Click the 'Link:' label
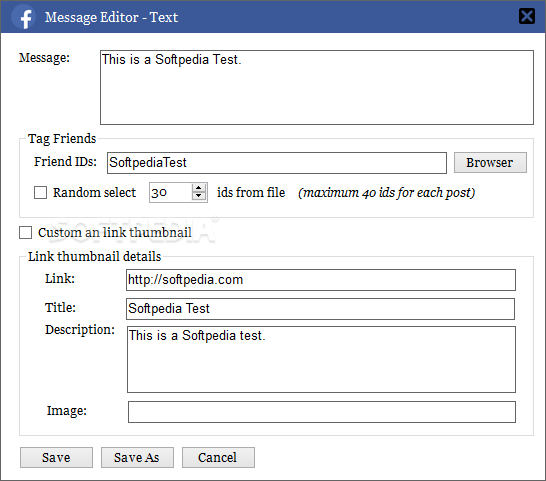Image resolution: width=546 pixels, height=481 pixels. (x=60, y=279)
